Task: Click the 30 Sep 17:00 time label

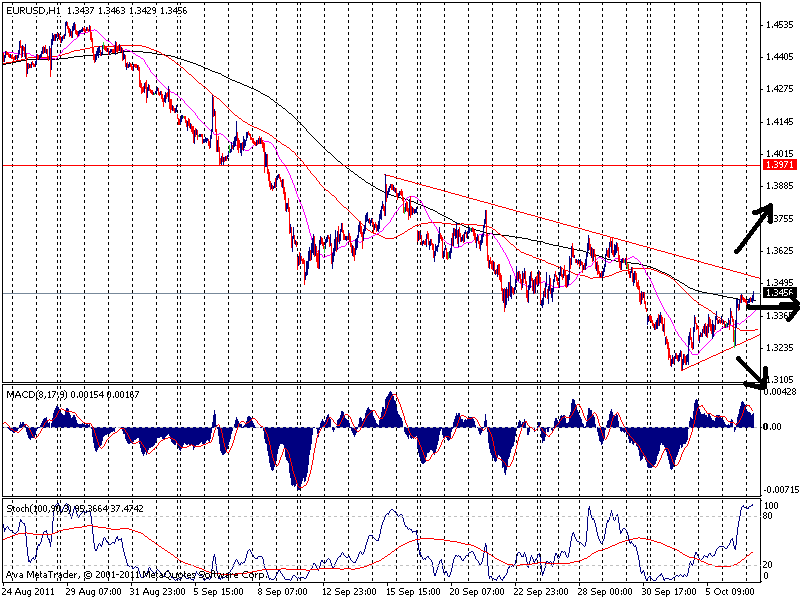Action: click(x=669, y=591)
